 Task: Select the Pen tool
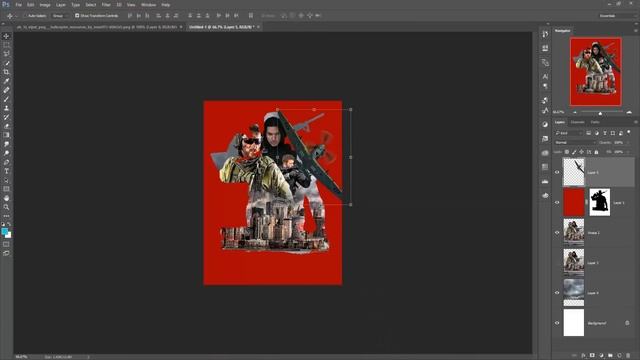tap(6, 162)
